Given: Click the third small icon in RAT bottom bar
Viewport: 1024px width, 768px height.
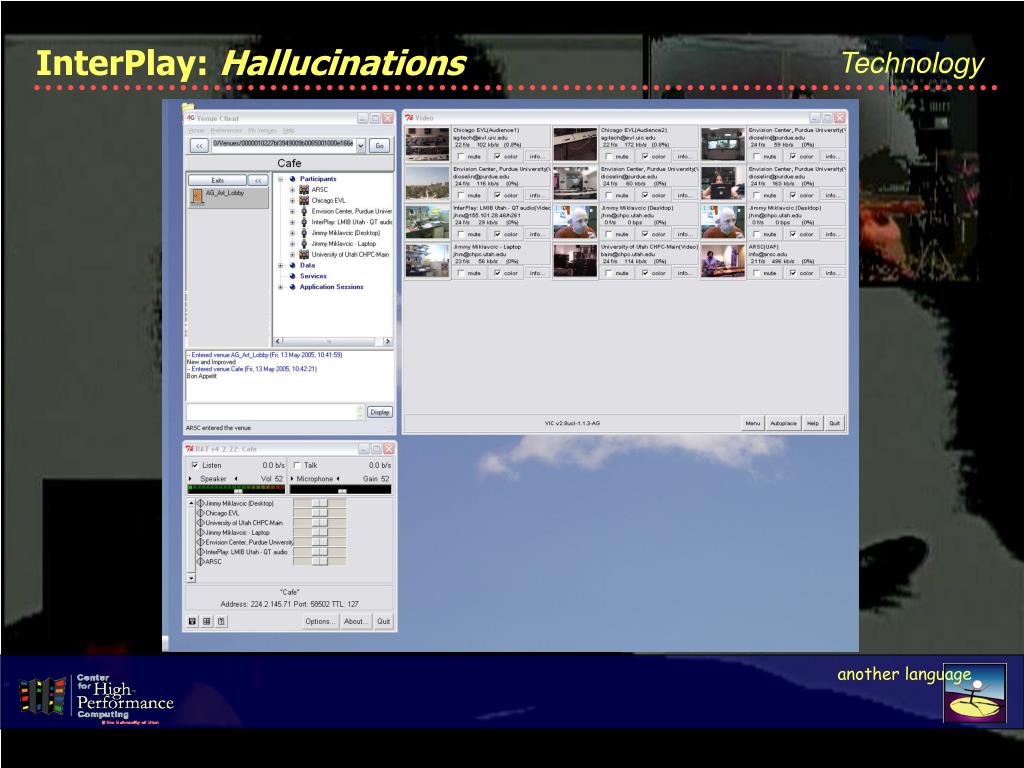Looking at the screenshot, I should pyautogui.click(x=221, y=621).
